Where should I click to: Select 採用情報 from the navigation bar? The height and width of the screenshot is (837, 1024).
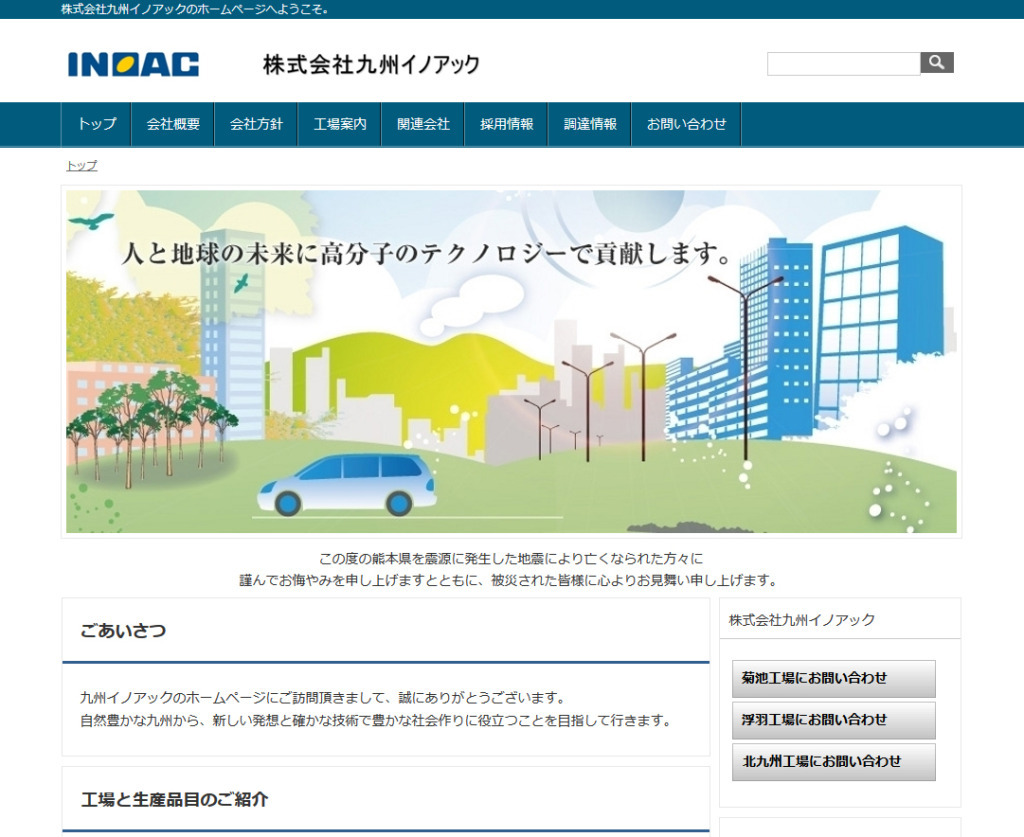click(x=506, y=124)
